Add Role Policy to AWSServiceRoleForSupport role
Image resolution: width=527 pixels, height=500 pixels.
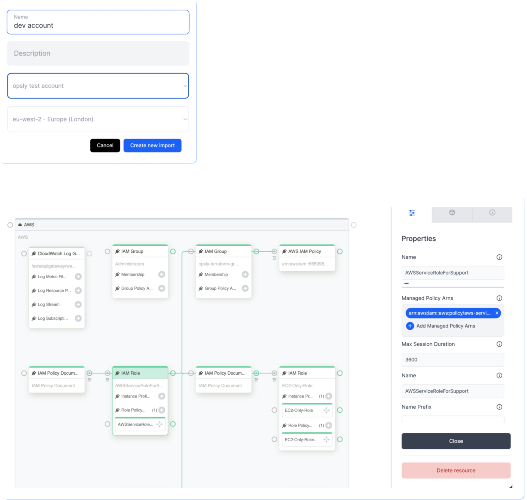pos(162,410)
